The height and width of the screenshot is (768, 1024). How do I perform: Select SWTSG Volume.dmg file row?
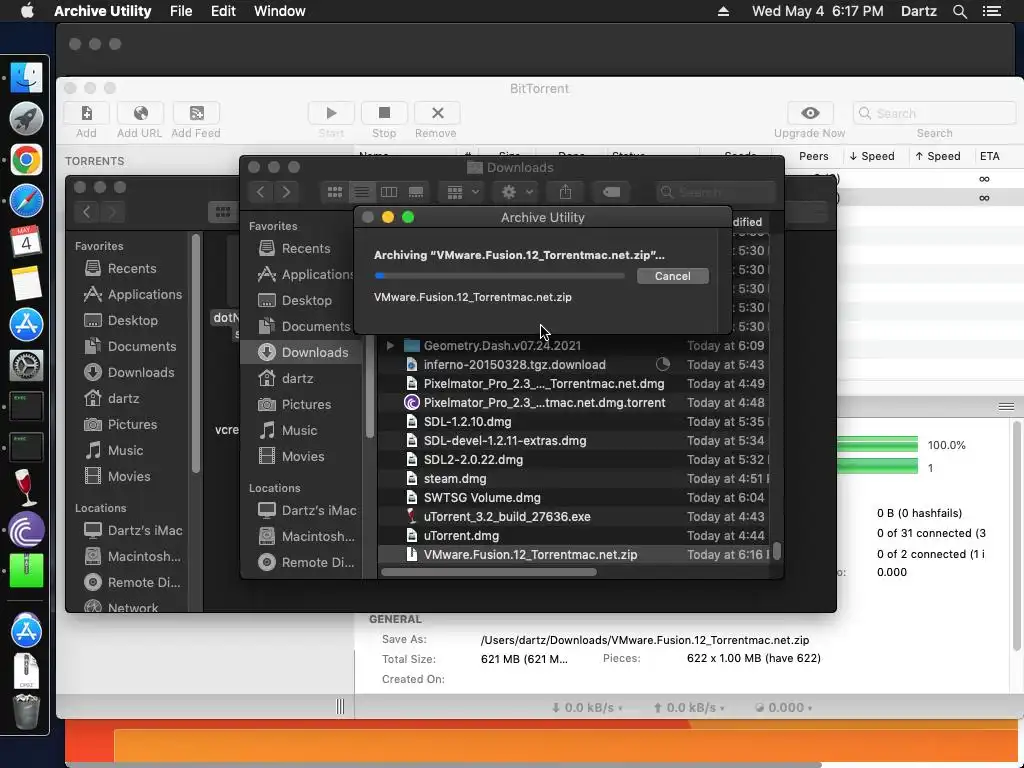tap(573, 498)
